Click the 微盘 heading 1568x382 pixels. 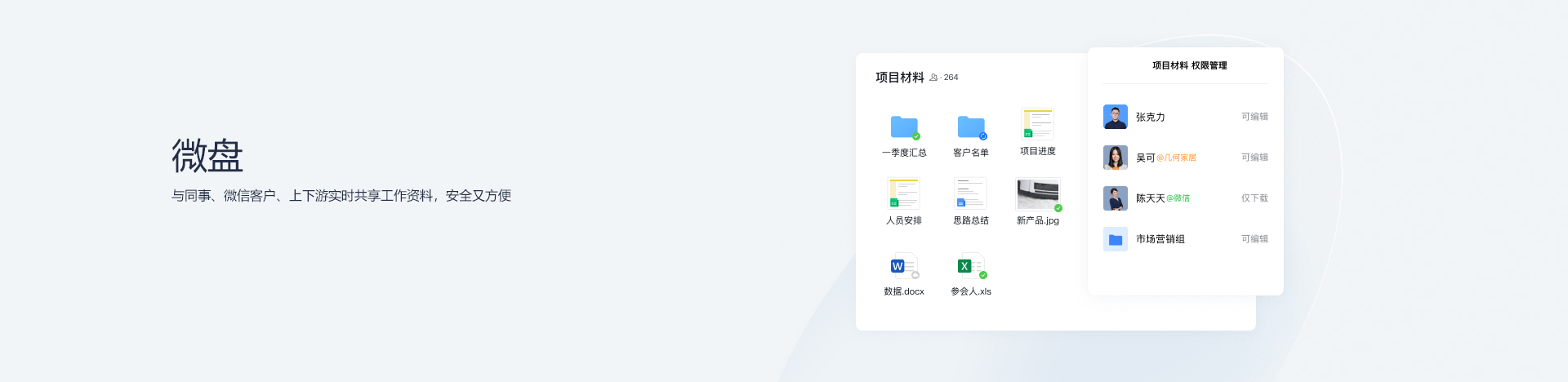207,155
